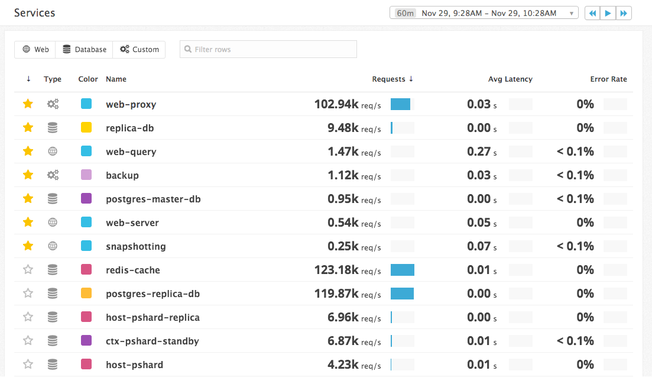652x377 pixels.
Task: Unstar the replica-db service
Action: (x=28, y=127)
